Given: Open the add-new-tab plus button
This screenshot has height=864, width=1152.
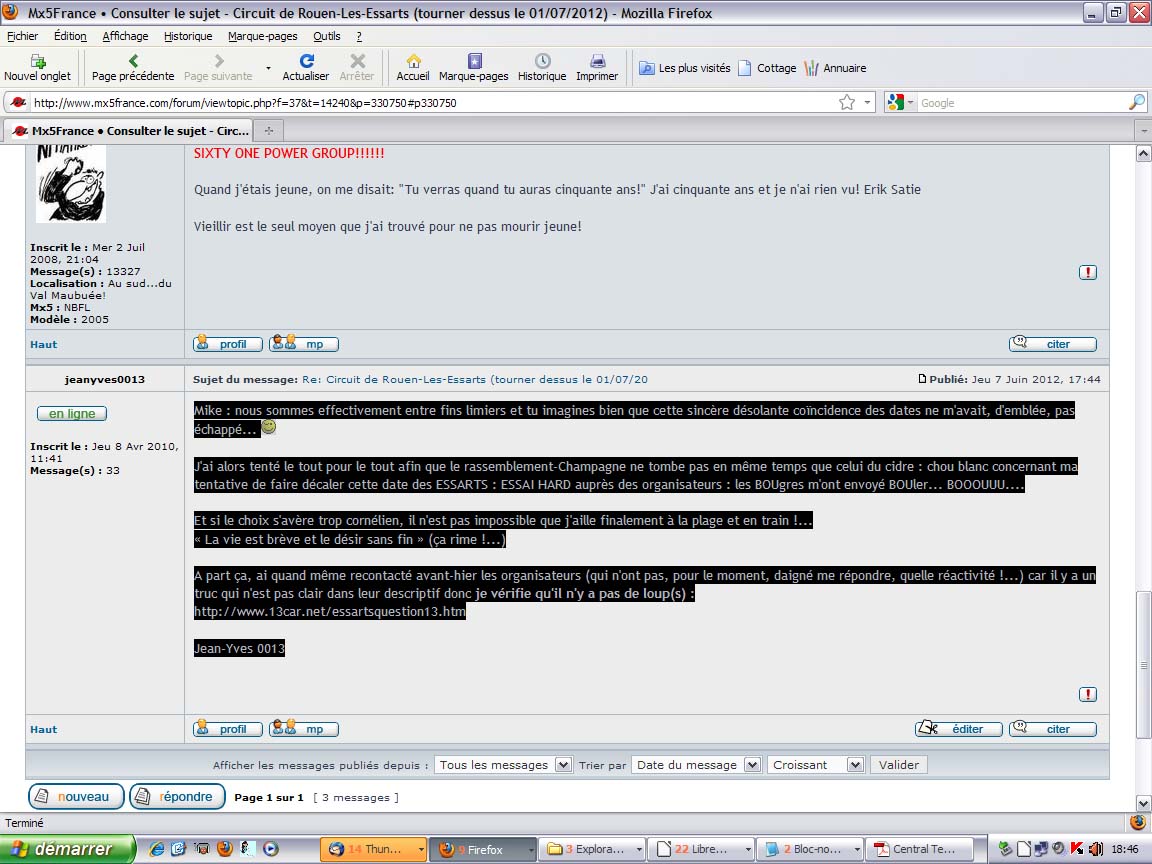Looking at the screenshot, I should pyautogui.click(x=269, y=131).
